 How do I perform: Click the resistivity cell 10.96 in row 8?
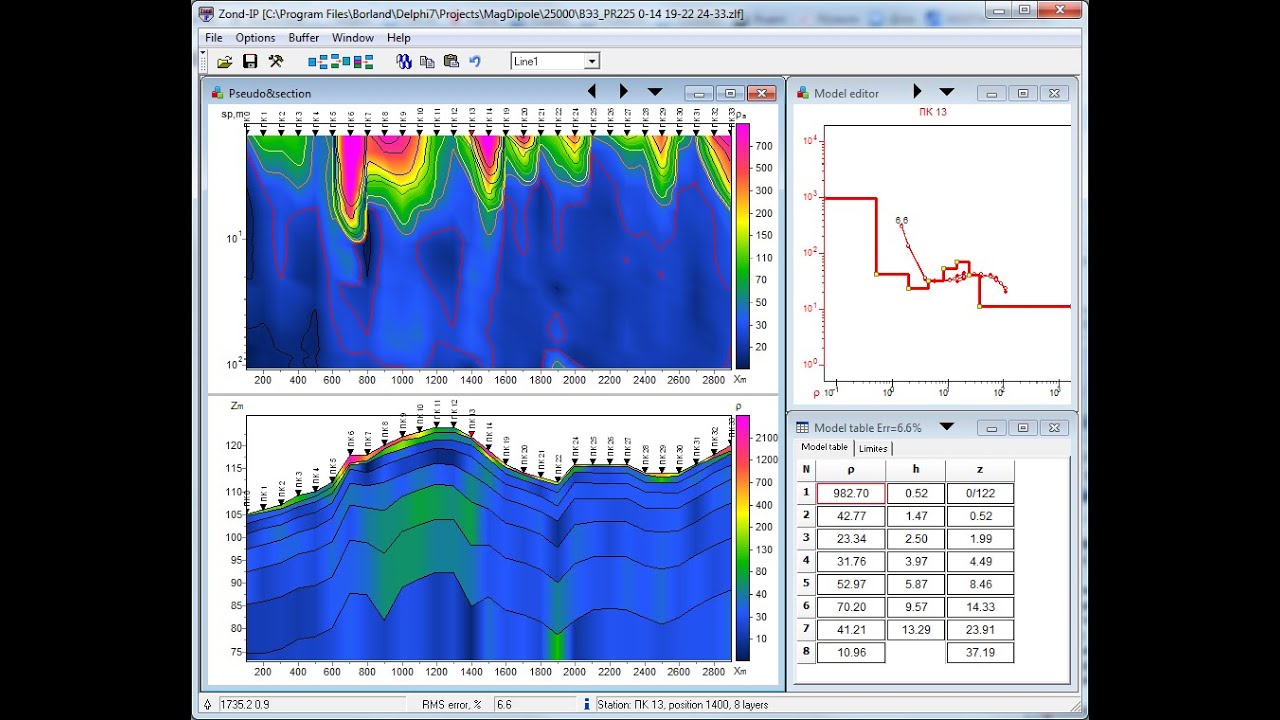tap(851, 653)
